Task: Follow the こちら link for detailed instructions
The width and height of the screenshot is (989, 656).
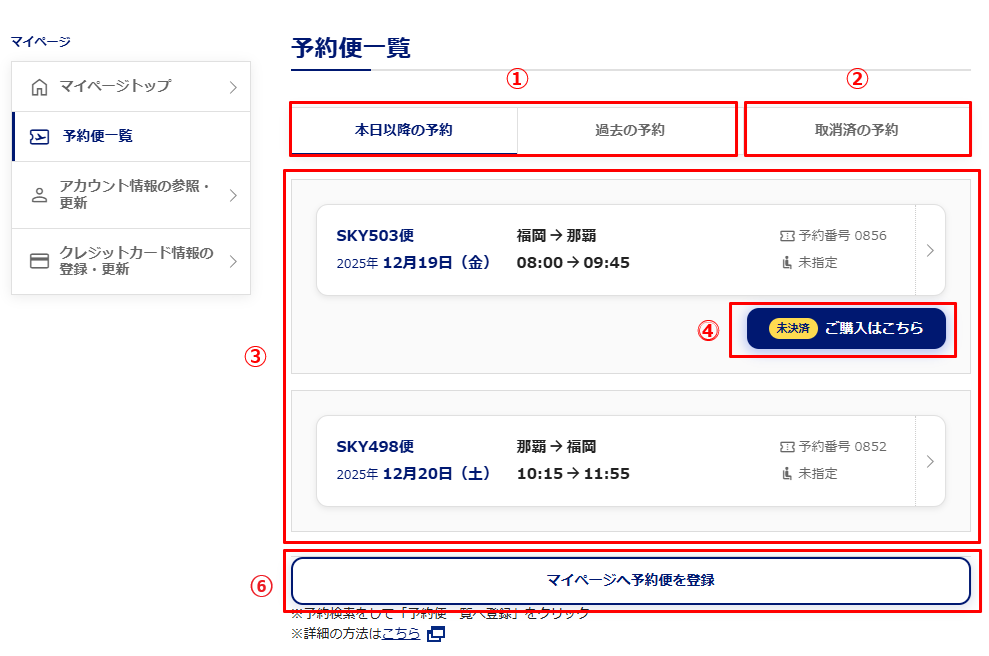Action: (x=401, y=634)
